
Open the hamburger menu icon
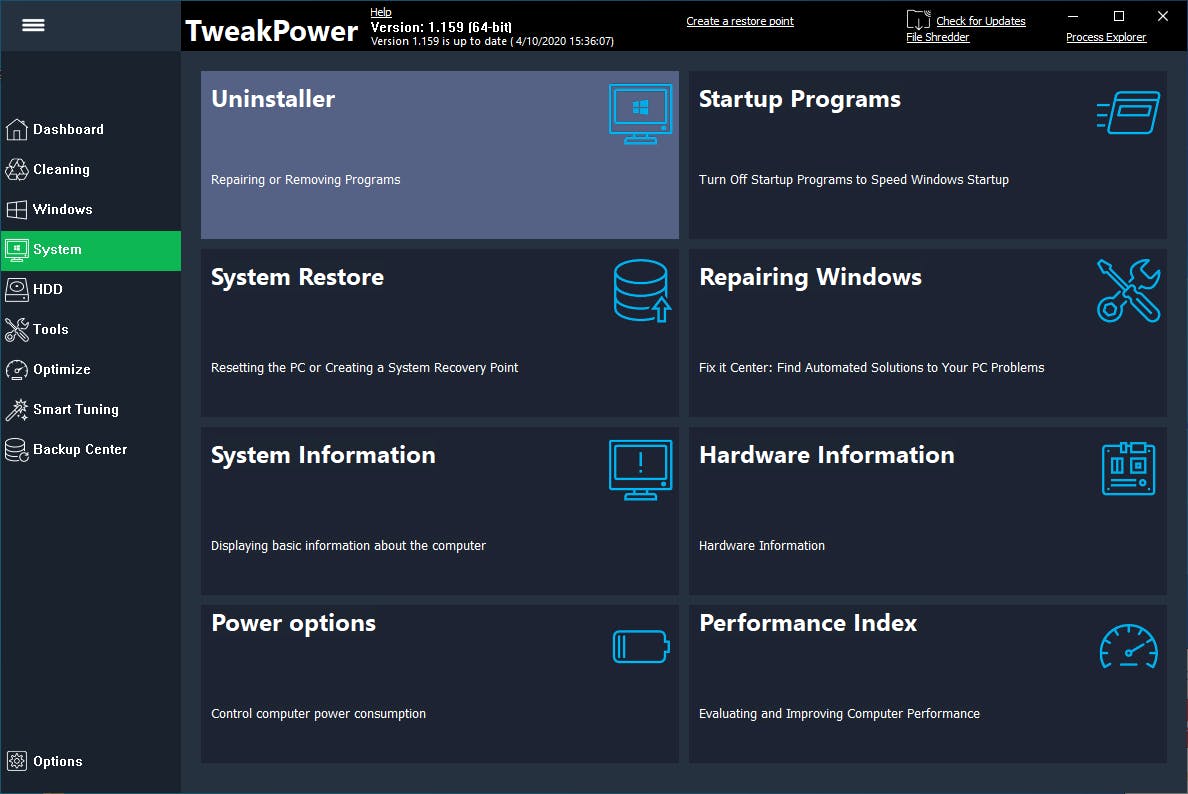point(33,25)
